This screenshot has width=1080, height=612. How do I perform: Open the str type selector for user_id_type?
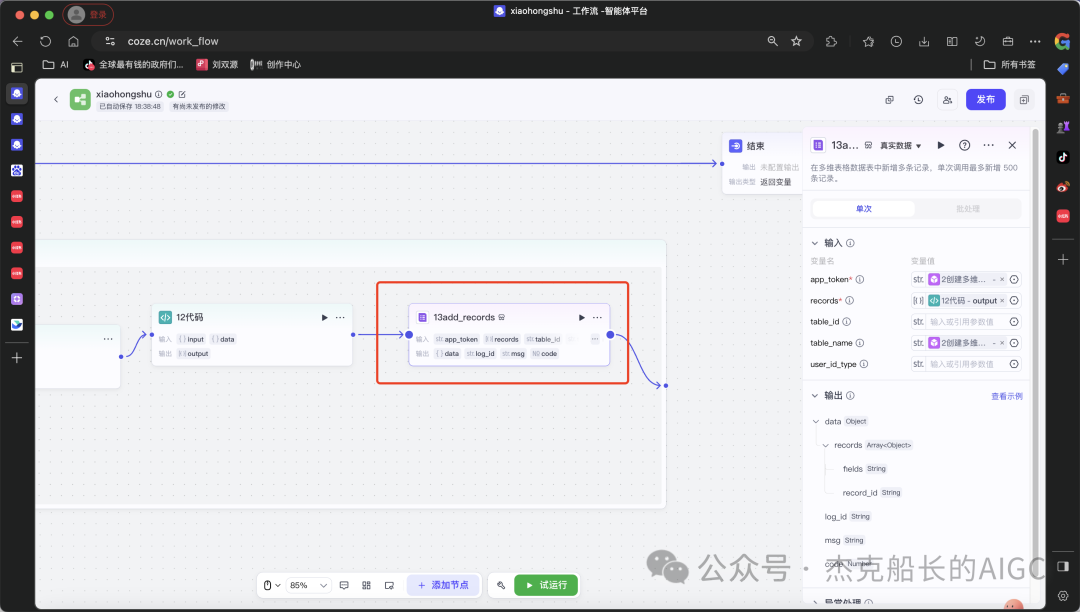pyautogui.click(x=918, y=364)
